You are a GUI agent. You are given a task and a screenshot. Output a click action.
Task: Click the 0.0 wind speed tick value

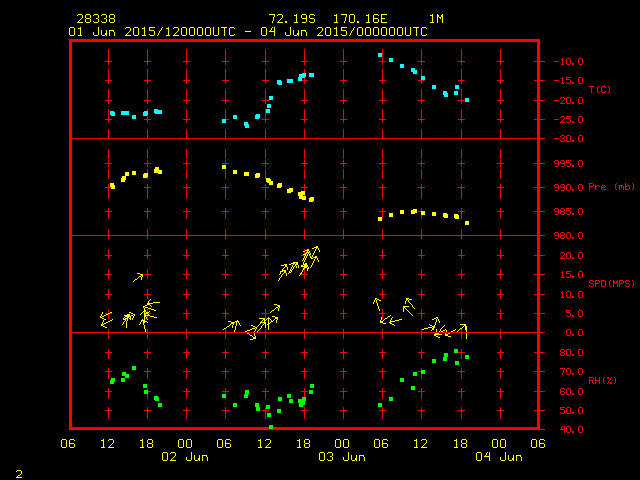pos(574,333)
